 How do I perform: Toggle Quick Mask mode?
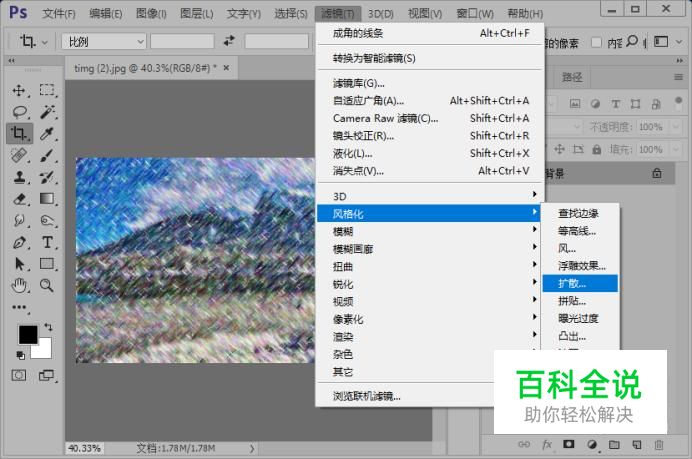pos(19,376)
